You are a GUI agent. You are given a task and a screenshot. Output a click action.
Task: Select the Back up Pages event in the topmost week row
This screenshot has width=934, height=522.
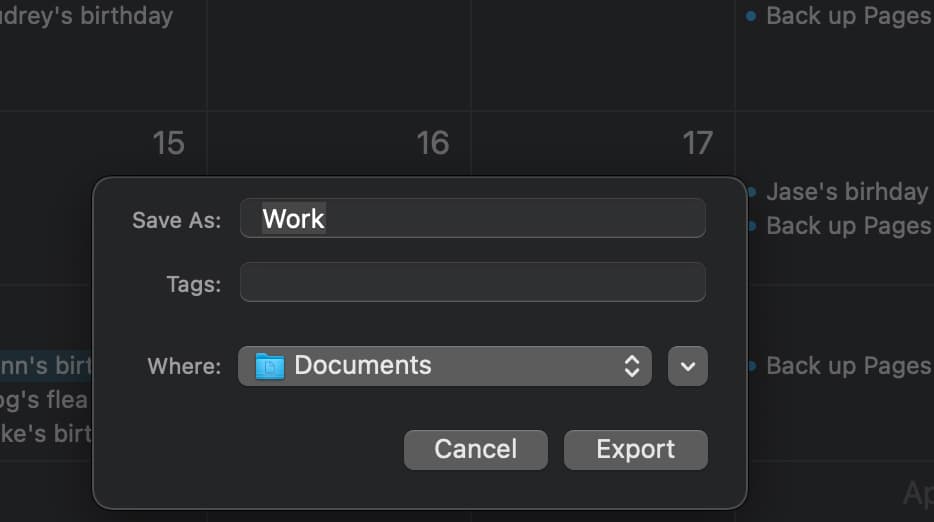pyautogui.click(x=848, y=16)
